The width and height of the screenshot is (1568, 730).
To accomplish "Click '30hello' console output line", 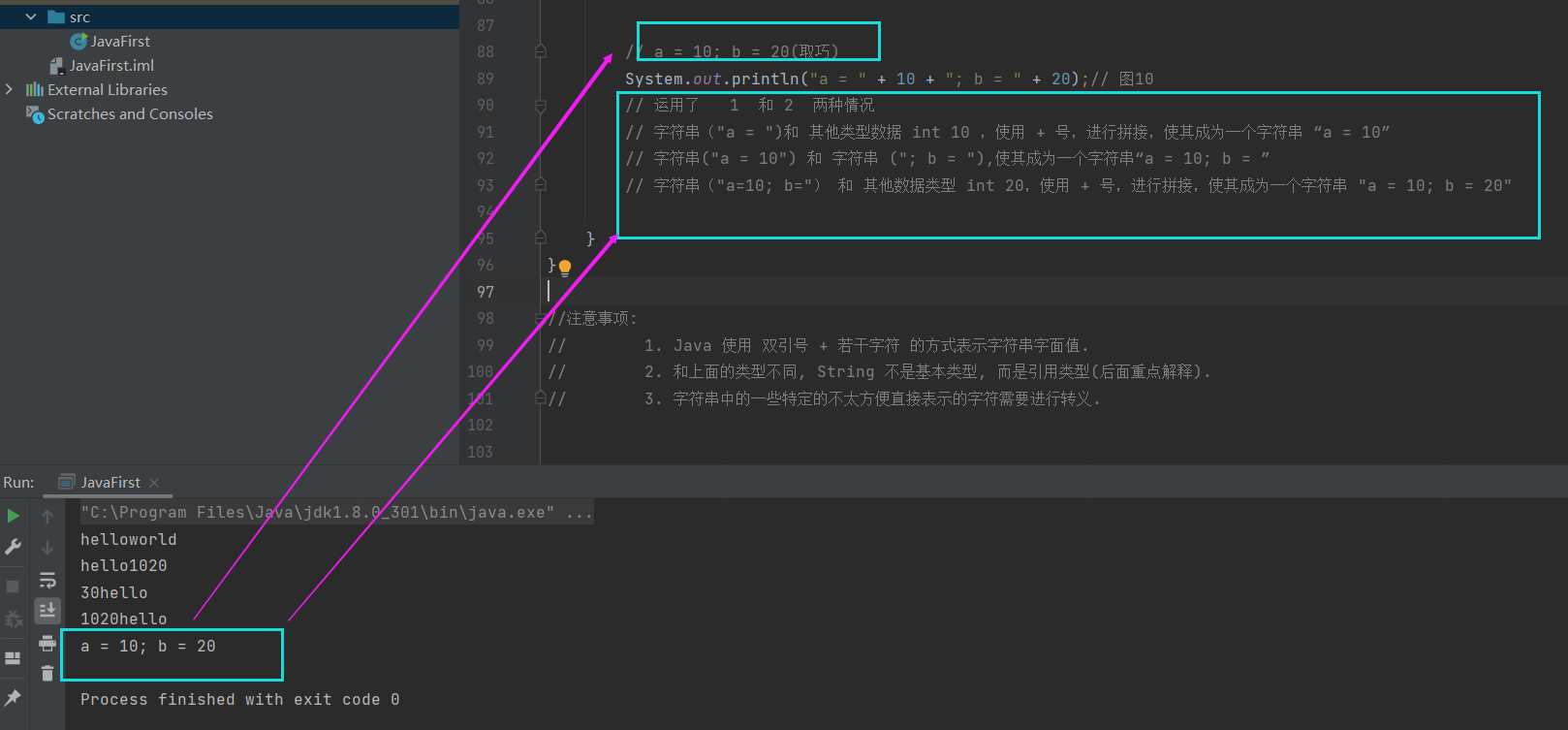I will pyautogui.click(x=113, y=592).
